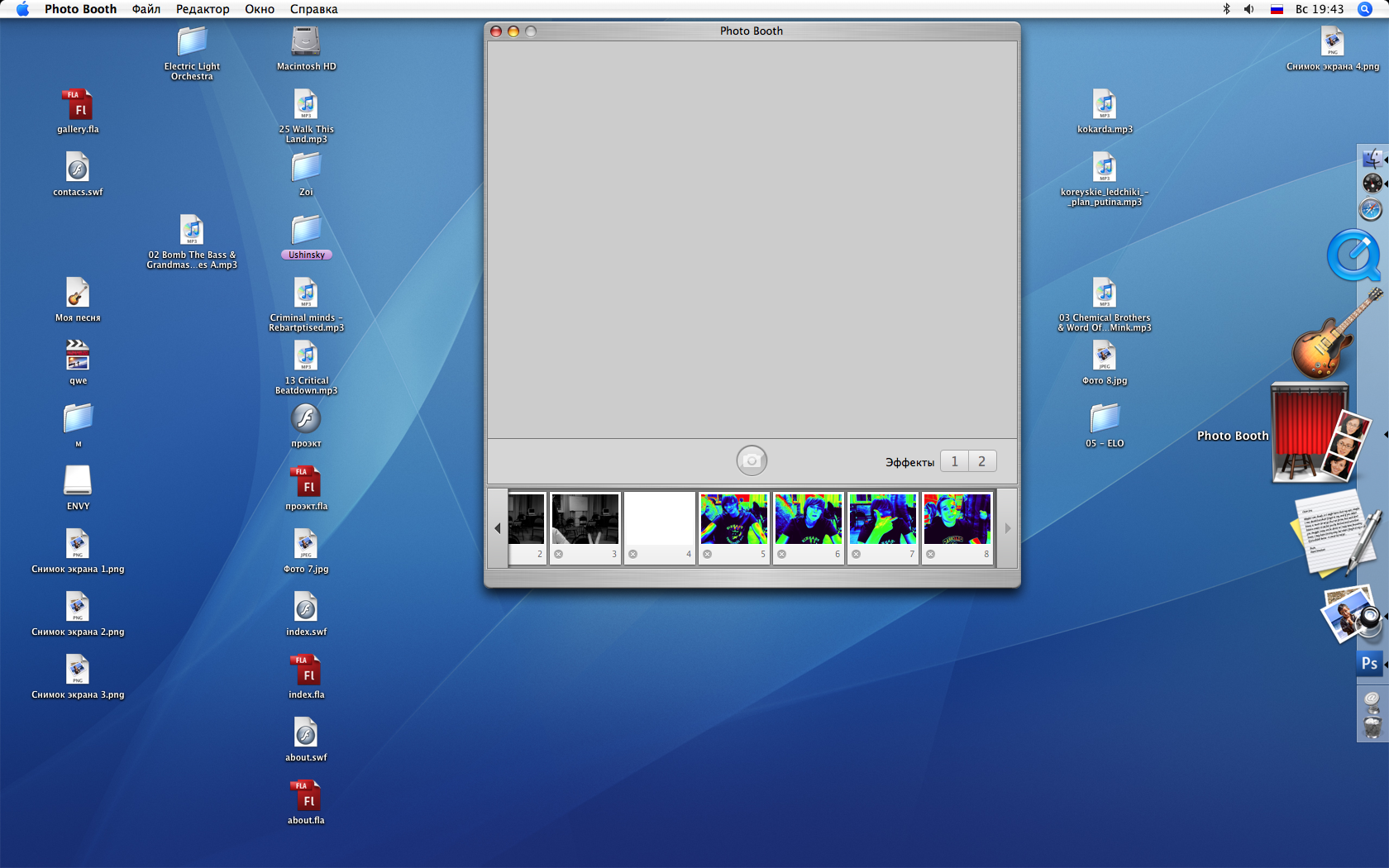Viewport: 1389px width, 868px height.
Task: Delete photo number 3 from the strip
Action: [x=559, y=554]
